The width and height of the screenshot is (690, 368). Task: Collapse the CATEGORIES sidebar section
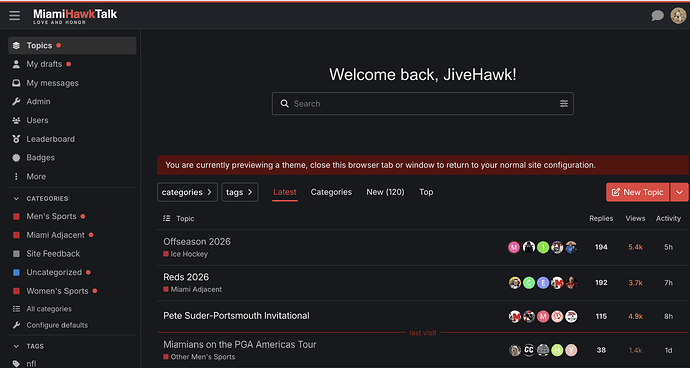[41, 199]
